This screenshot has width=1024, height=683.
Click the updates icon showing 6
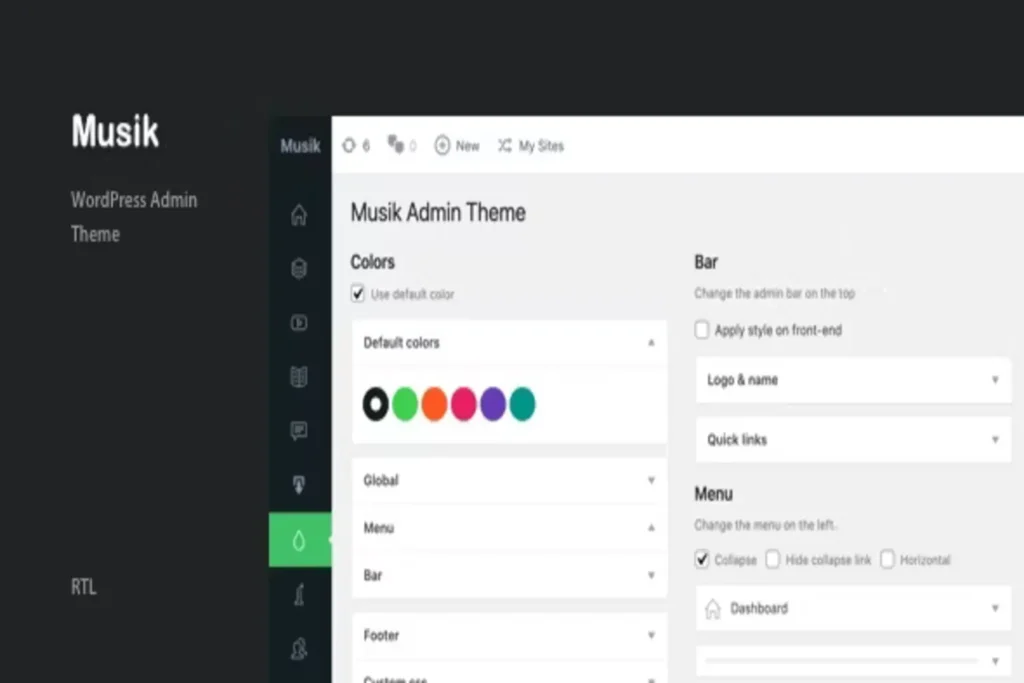[356, 146]
